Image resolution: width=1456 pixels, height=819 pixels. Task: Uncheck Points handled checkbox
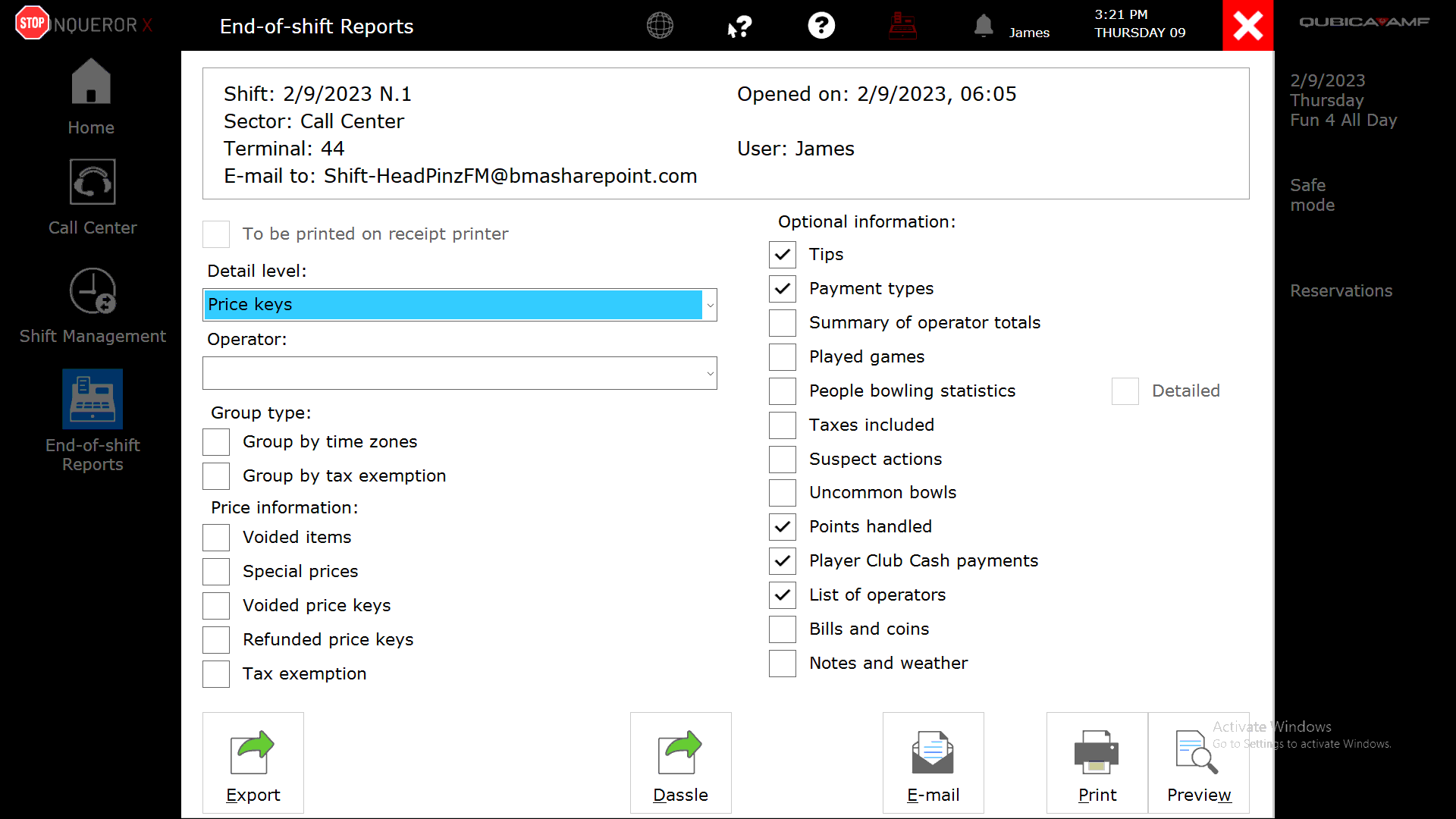point(783,527)
